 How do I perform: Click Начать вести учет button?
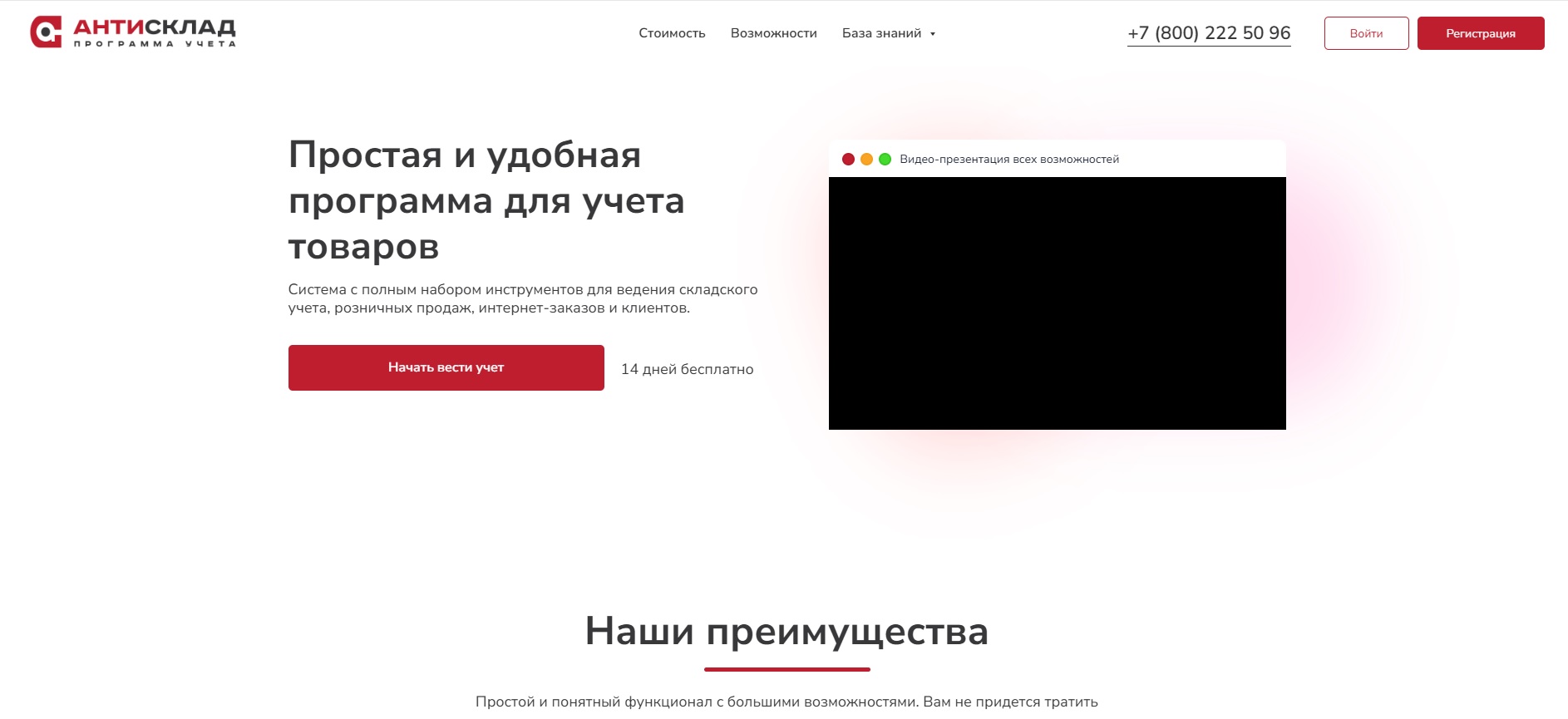tap(446, 367)
